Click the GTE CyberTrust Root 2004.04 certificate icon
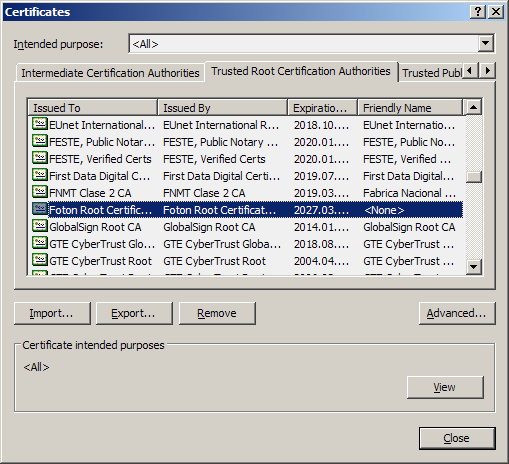This screenshot has width=509, height=464. tap(40, 260)
